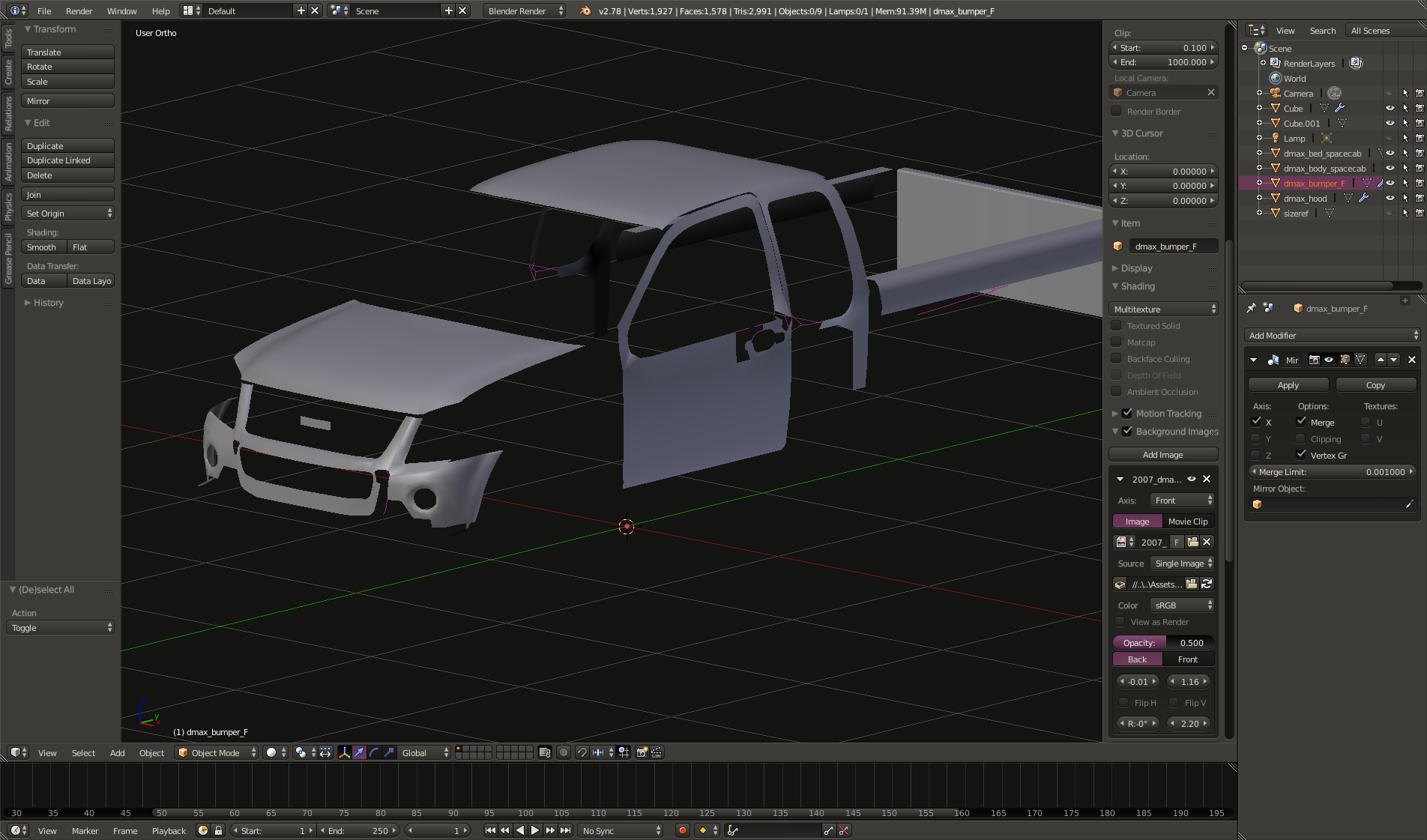1427x840 pixels.
Task: Open the No Sync dropdown
Action: (x=621, y=830)
